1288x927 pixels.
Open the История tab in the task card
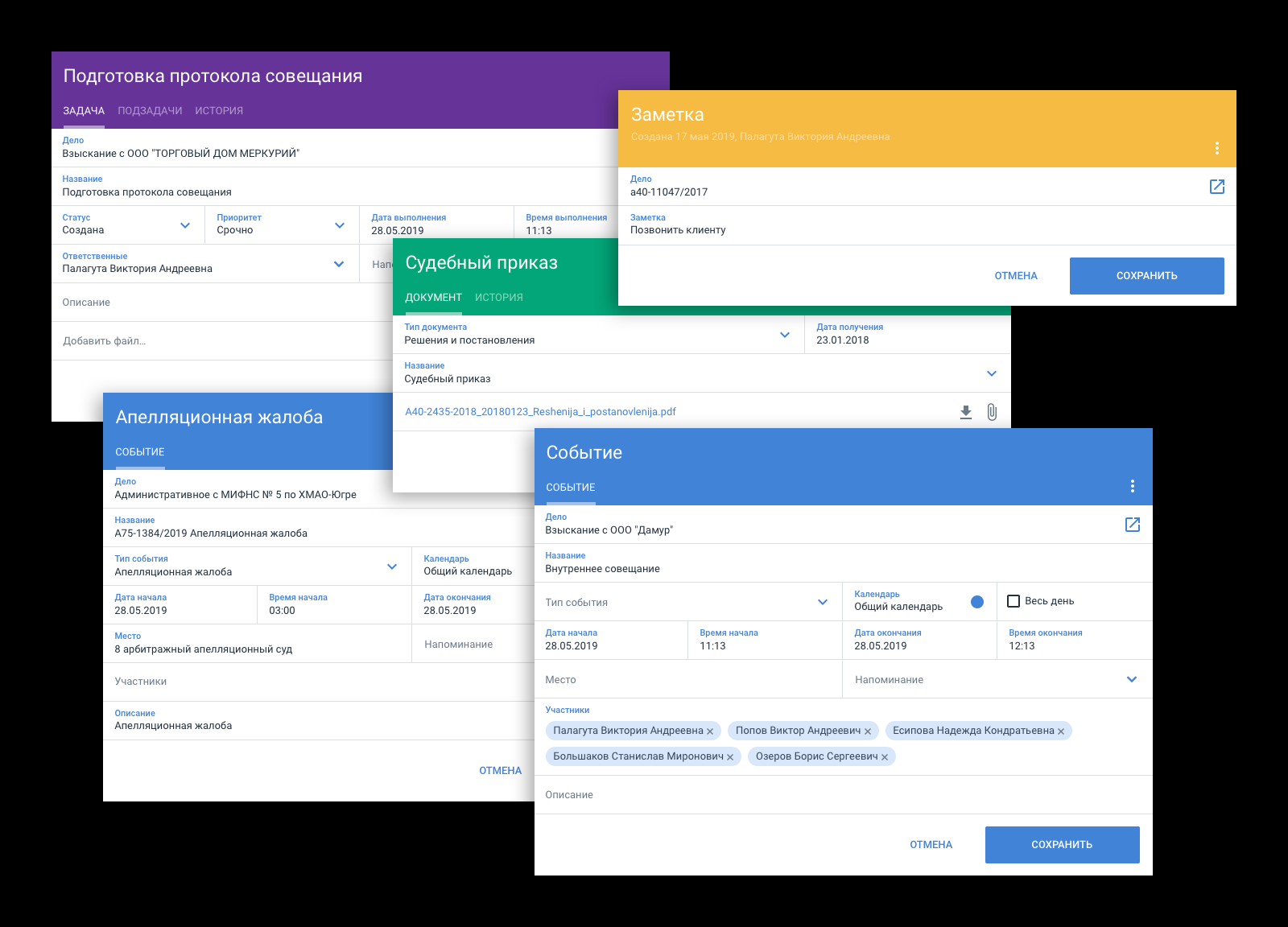coord(219,111)
